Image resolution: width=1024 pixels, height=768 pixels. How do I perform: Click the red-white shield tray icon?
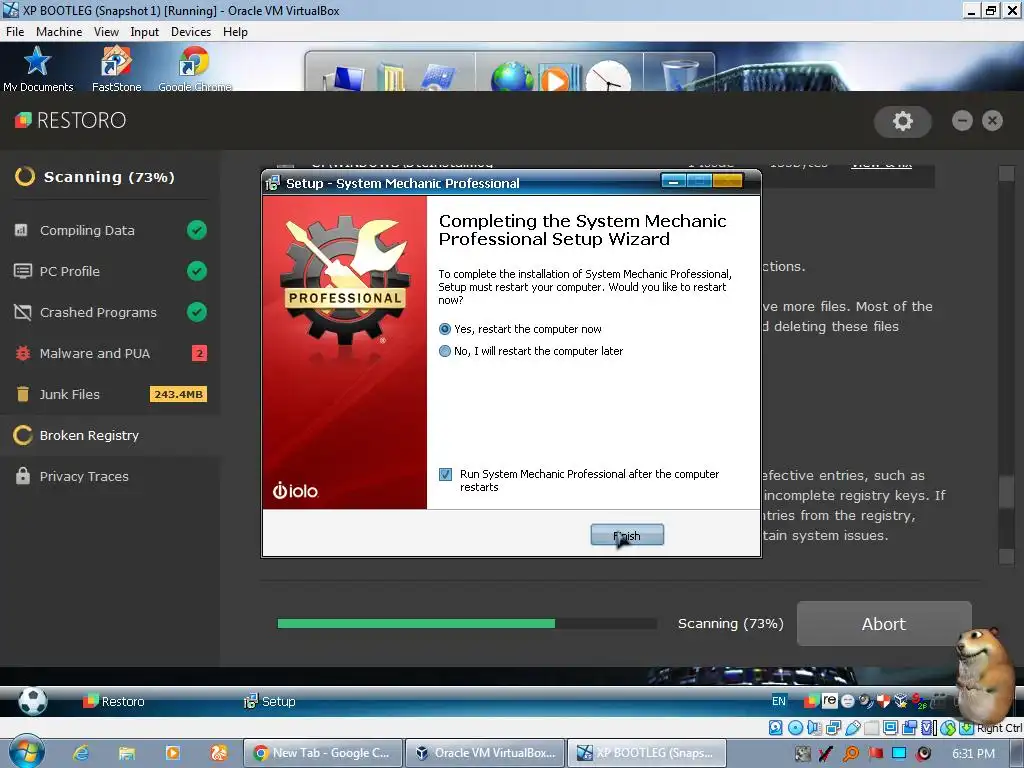[x=884, y=701]
